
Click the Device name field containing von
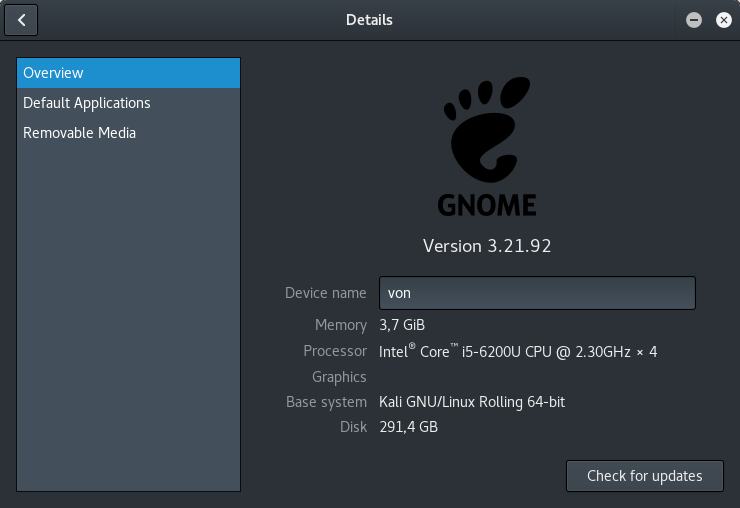pos(537,293)
